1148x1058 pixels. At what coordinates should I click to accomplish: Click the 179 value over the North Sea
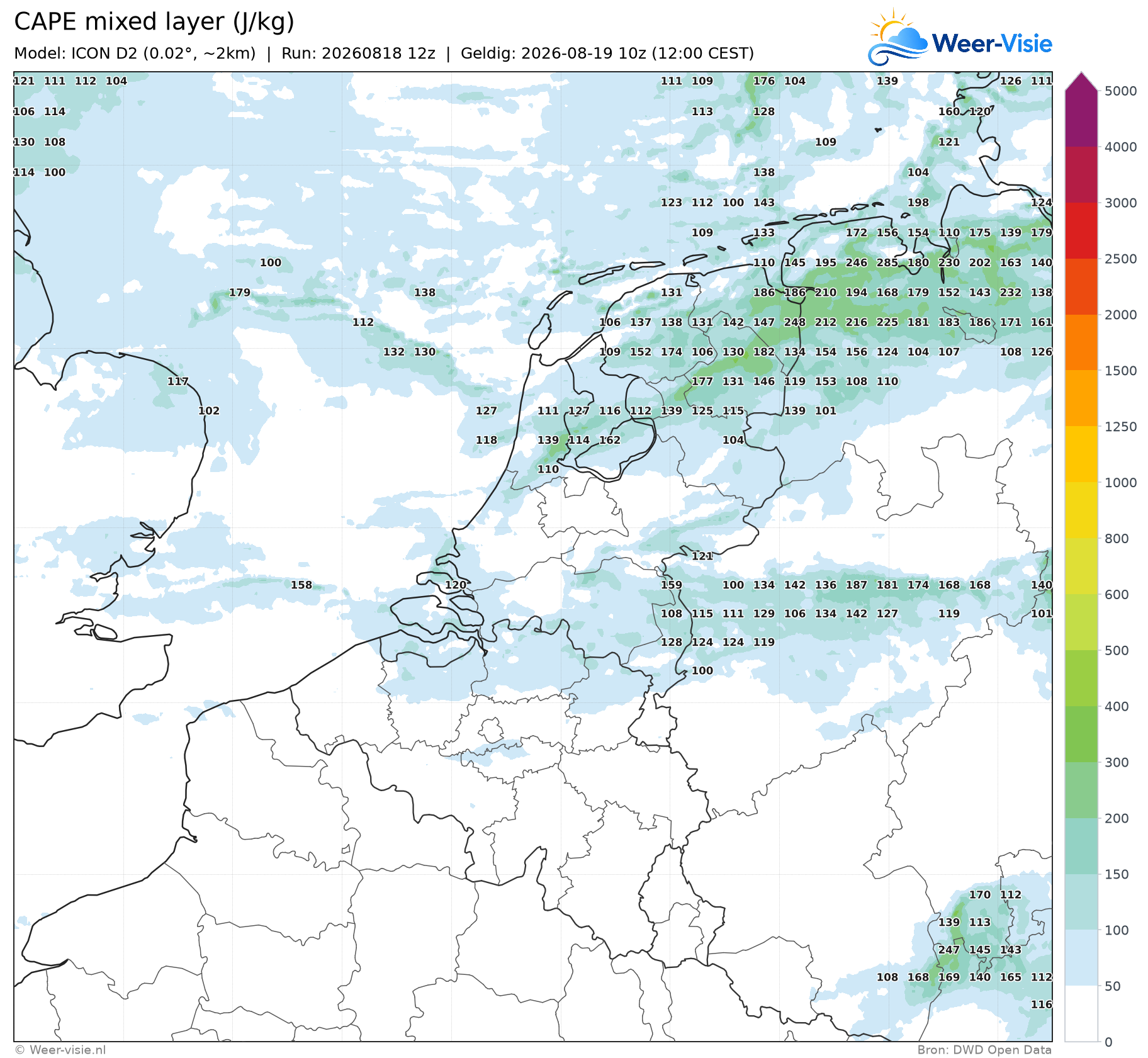240,293
